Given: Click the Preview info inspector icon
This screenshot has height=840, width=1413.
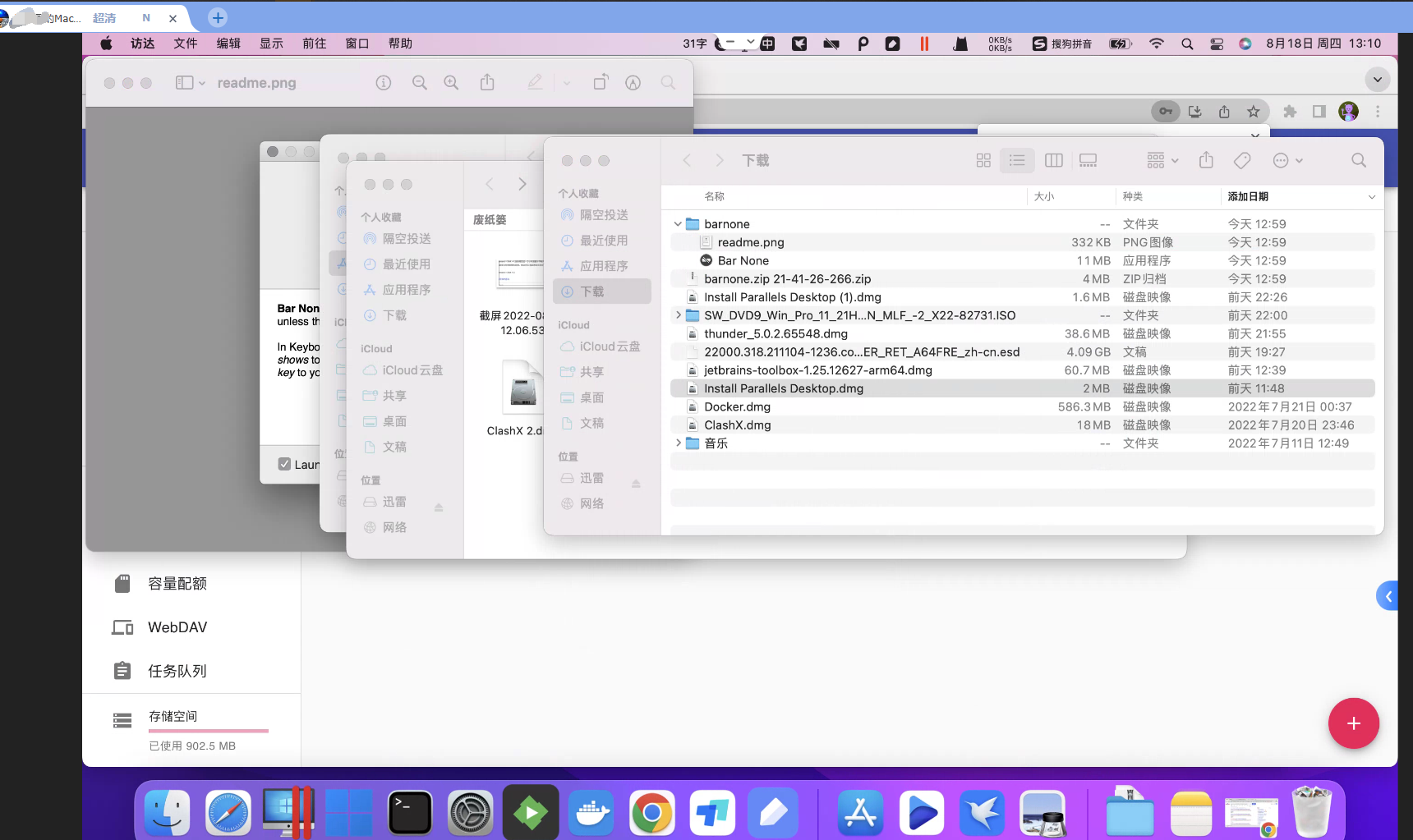Looking at the screenshot, I should pos(384,83).
